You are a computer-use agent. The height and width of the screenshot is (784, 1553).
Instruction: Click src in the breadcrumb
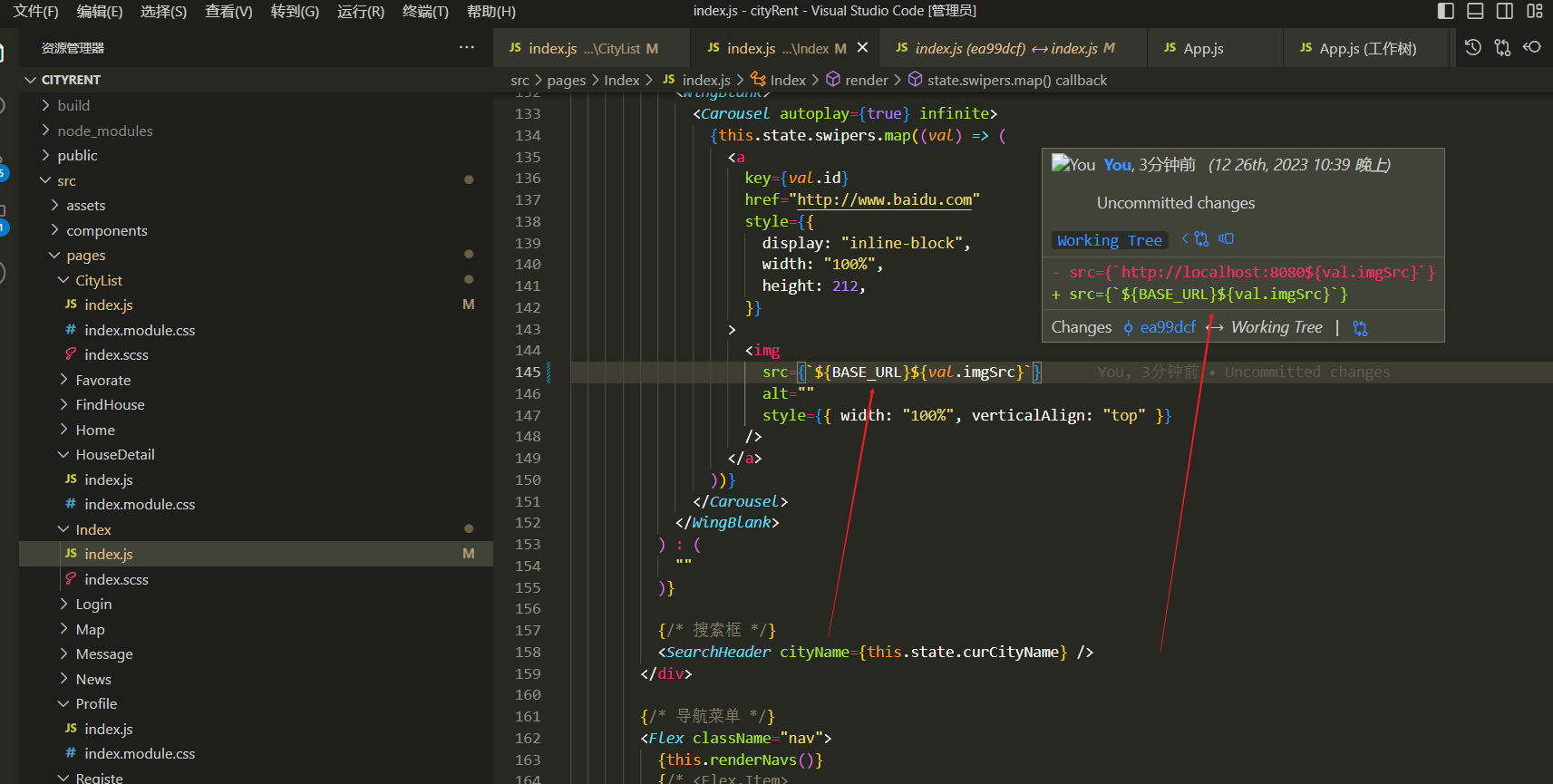pyautogui.click(x=519, y=80)
